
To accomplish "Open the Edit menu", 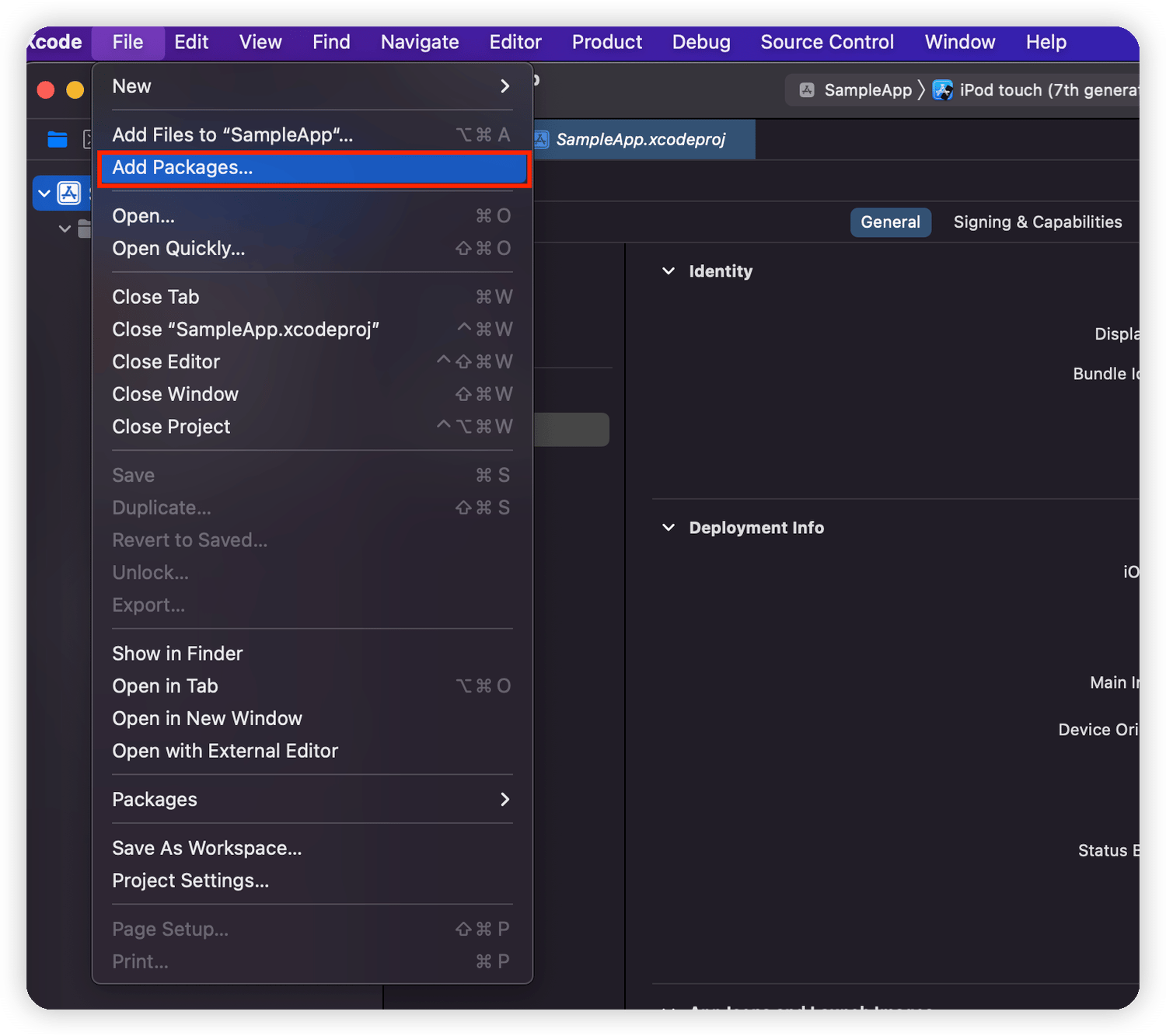I will point(191,42).
